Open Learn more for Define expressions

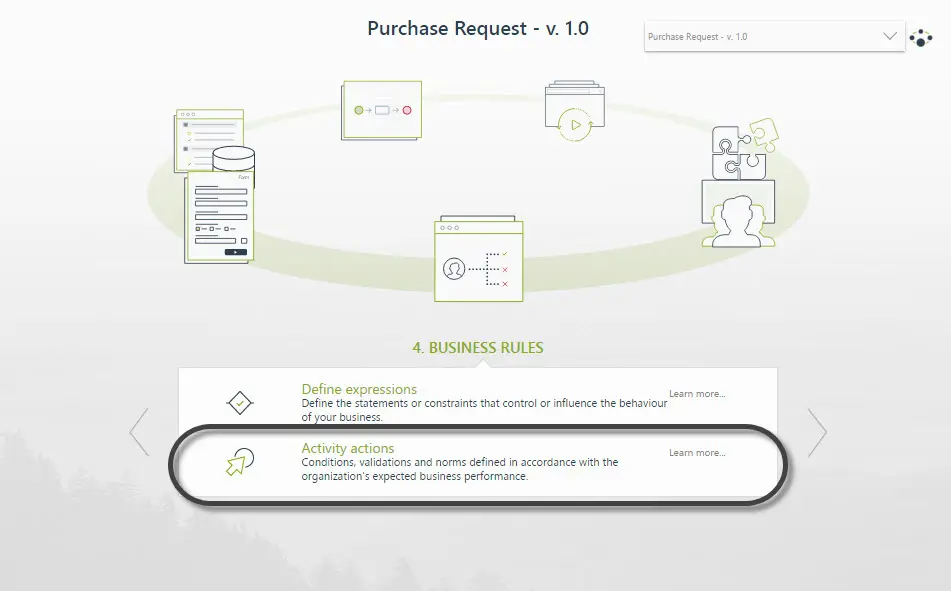(697, 394)
